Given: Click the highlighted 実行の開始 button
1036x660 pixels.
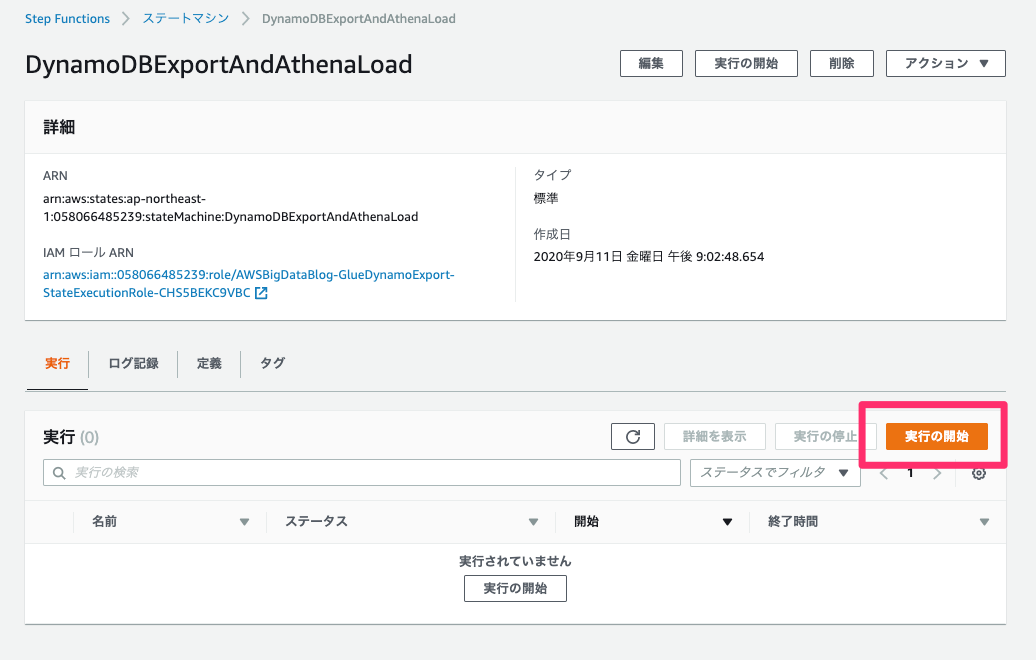Looking at the screenshot, I should tap(936, 436).
